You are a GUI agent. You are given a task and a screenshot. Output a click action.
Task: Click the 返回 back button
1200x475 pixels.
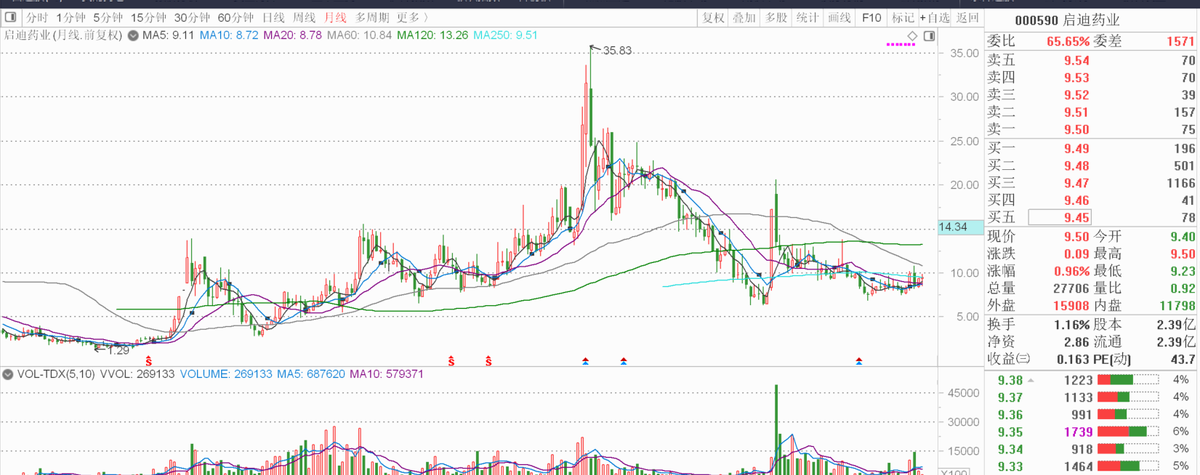coord(967,18)
